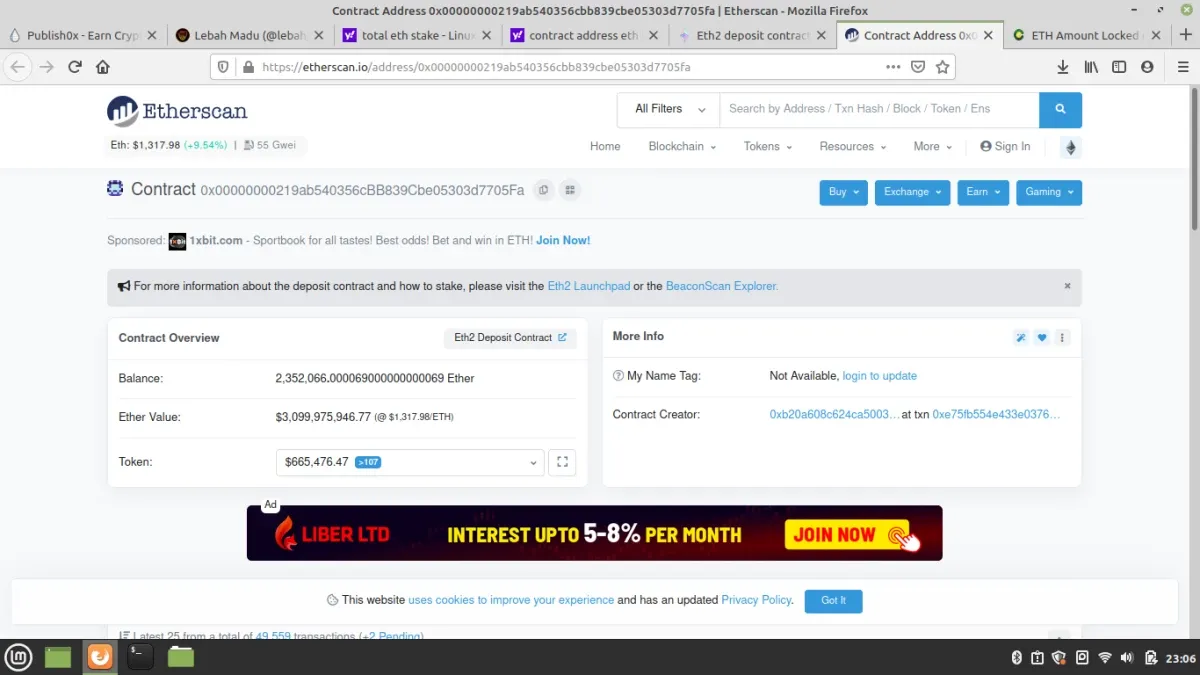Click 'login to update' link
The width and height of the screenshot is (1200, 675).
[880, 376]
